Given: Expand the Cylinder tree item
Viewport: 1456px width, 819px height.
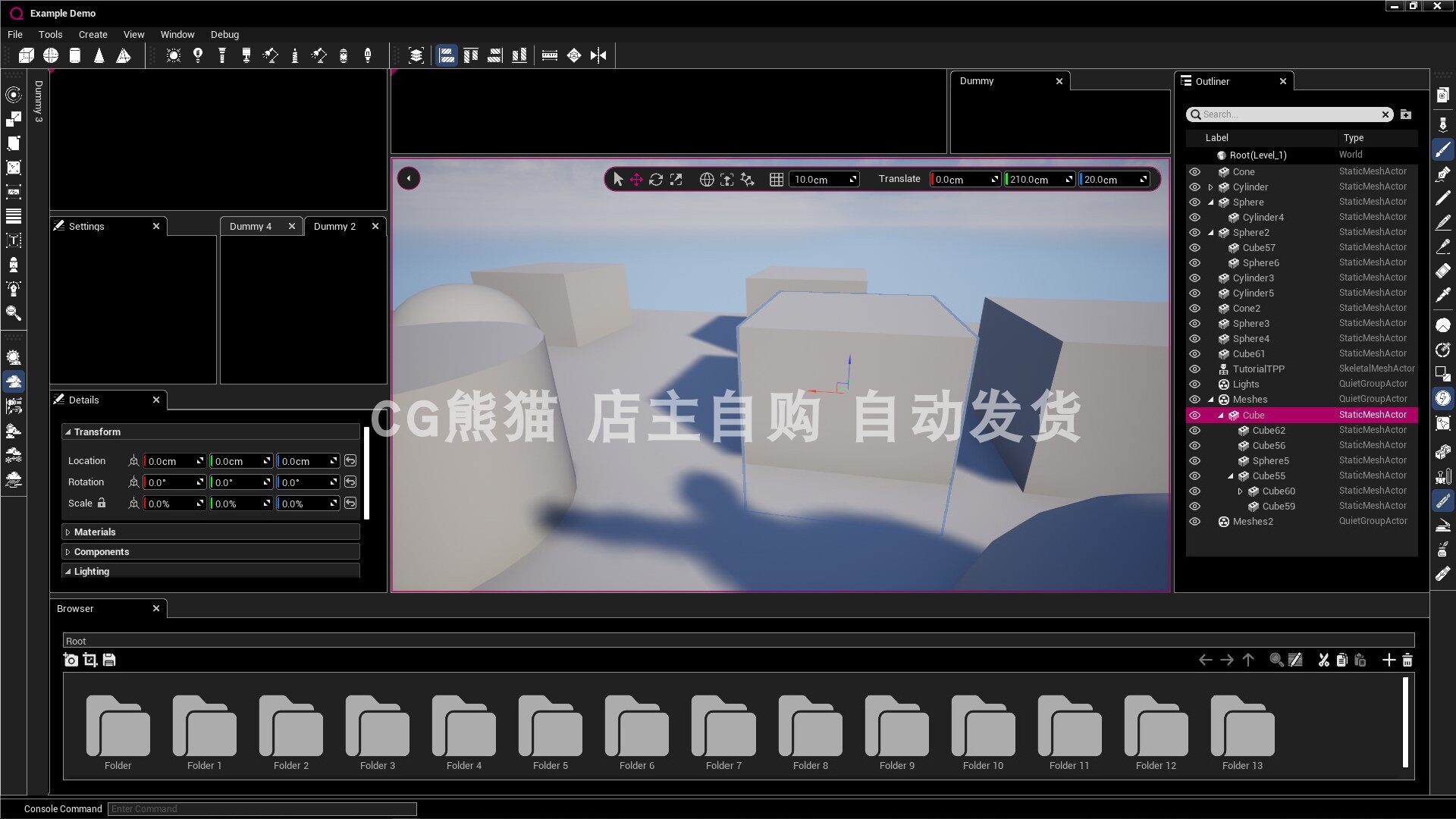Looking at the screenshot, I should tap(1211, 187).
